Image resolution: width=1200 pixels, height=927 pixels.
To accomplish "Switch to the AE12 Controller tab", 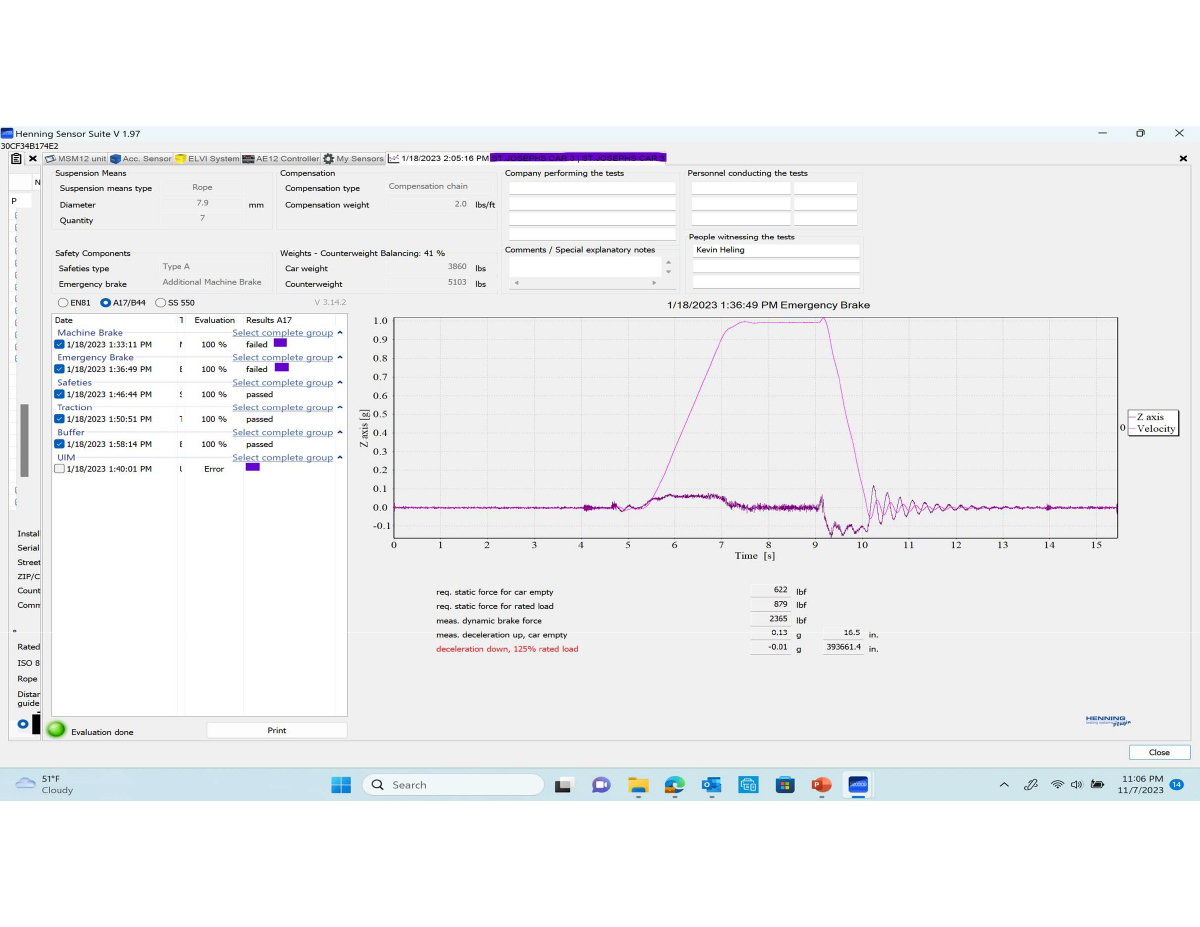I will point(281,158).
